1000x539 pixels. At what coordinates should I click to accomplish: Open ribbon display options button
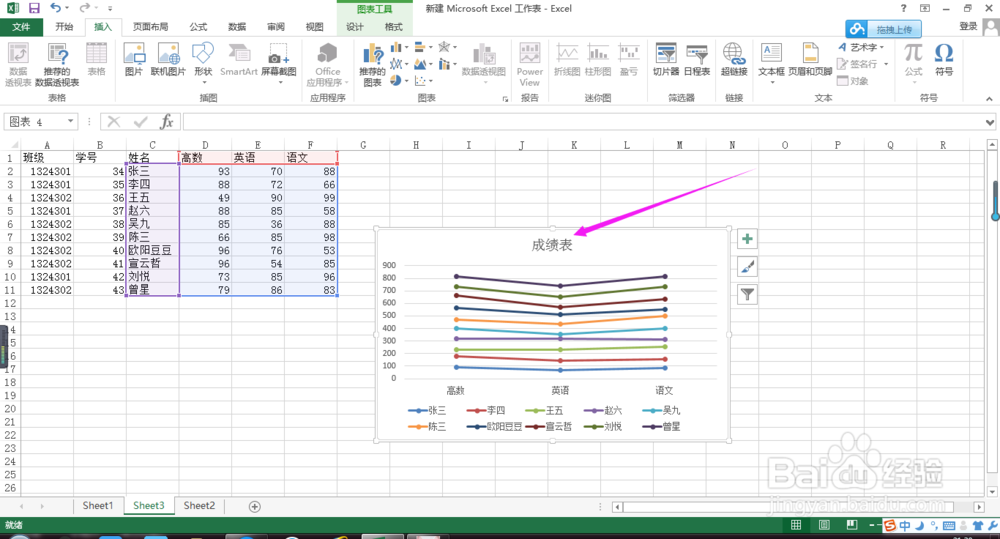pos(925,8)
